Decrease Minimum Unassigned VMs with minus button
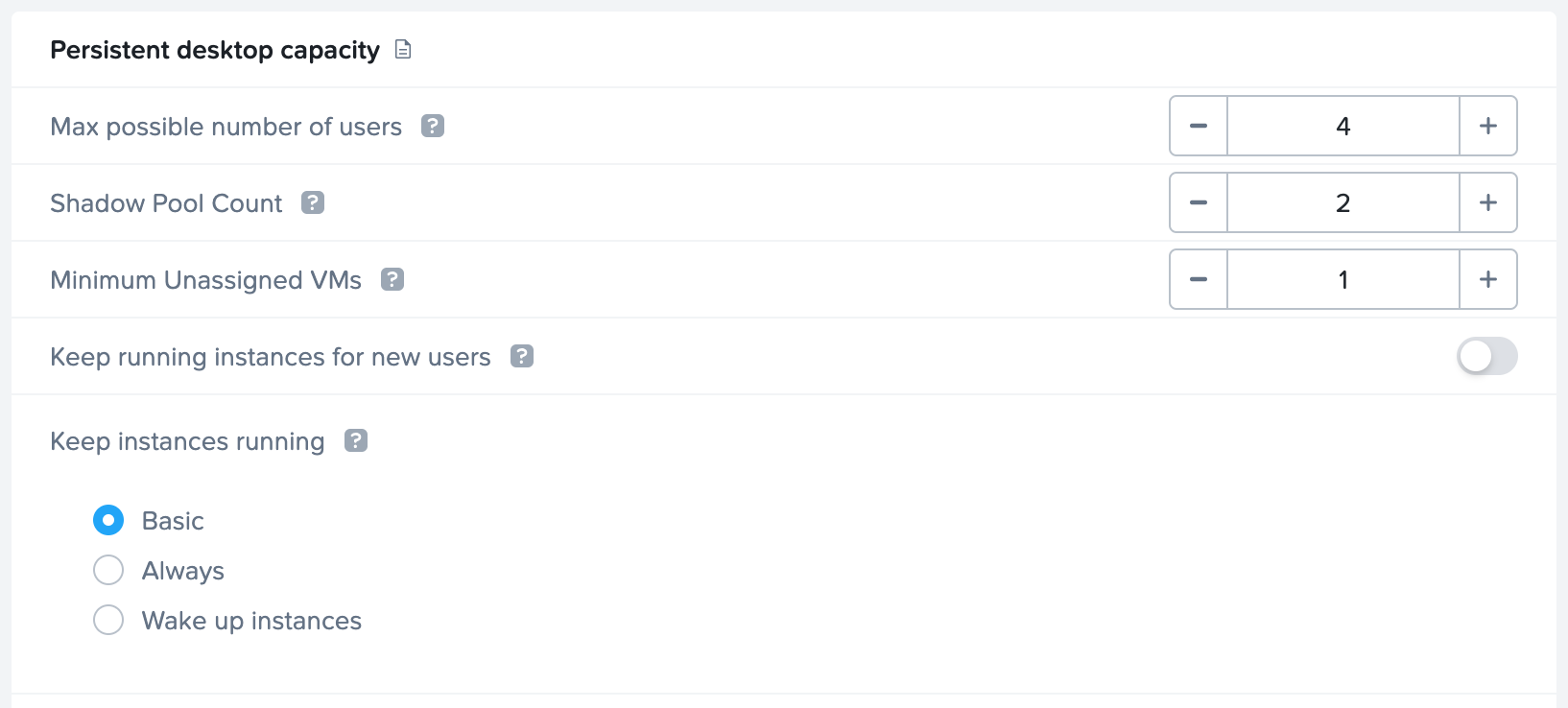 (1199, 279)
